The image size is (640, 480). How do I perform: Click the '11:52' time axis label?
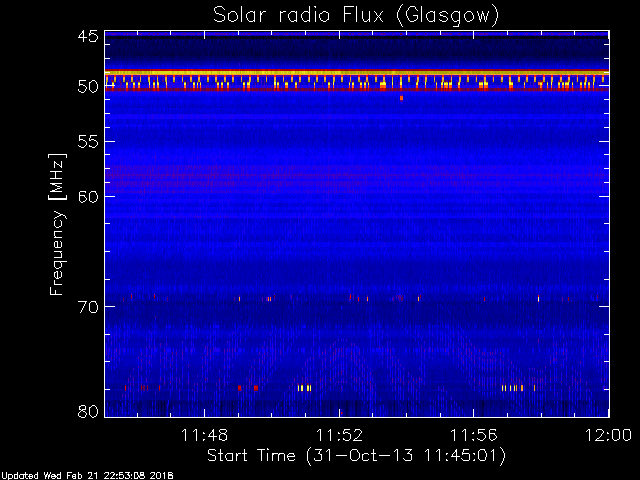339,435
